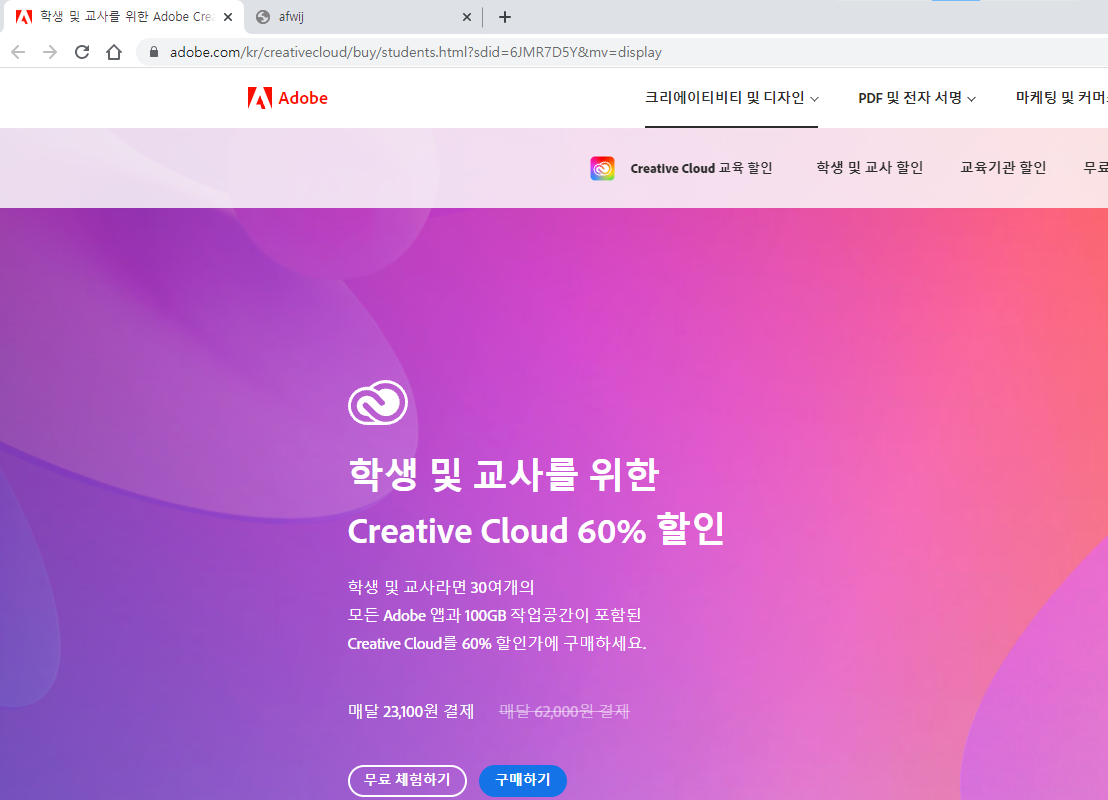The height and width of the screenshot is (800, 1108).
Task: Click the blue 구매하기 button
Action: click(523, 780)
